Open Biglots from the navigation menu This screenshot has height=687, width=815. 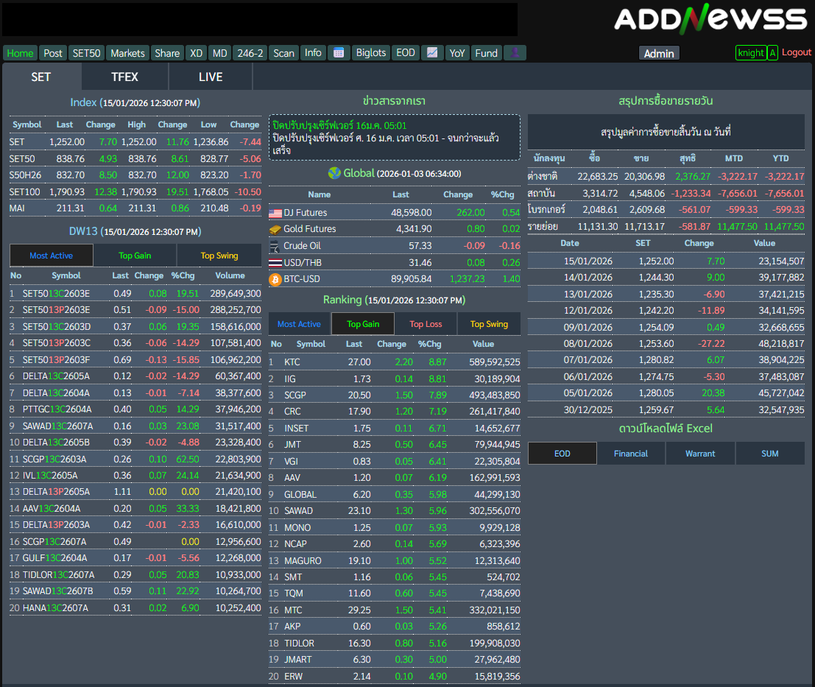[371, 53]
